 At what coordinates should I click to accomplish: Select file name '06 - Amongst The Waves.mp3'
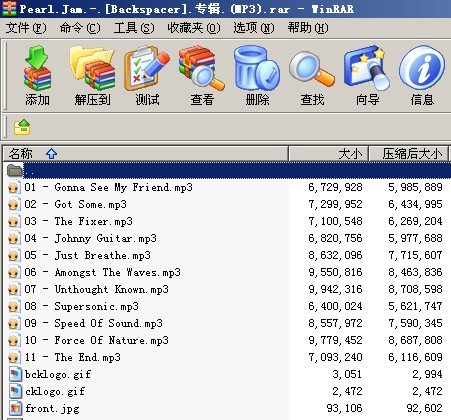(102, 272)
